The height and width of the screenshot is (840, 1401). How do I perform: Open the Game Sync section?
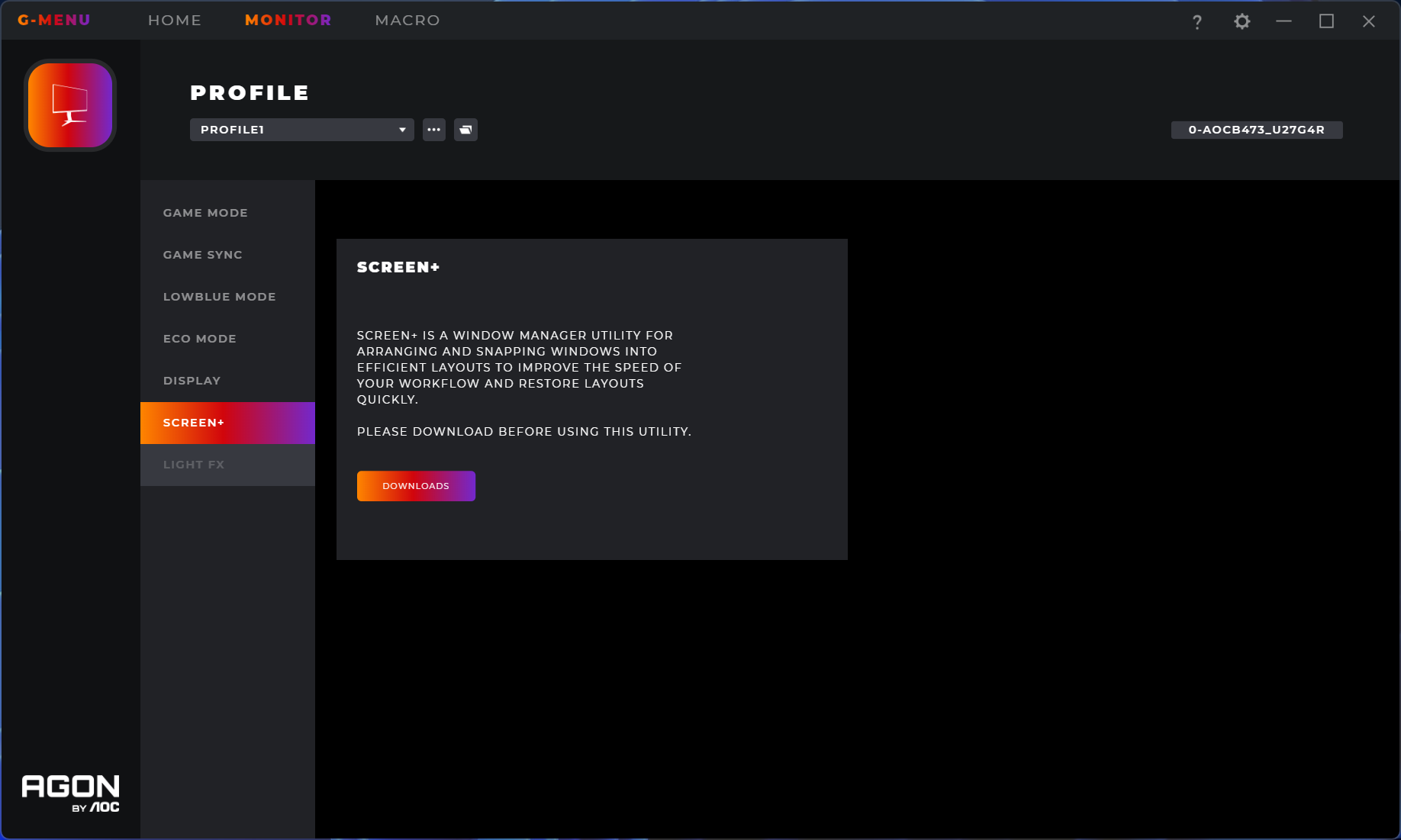pyautogui.click(x=227, y=255)
